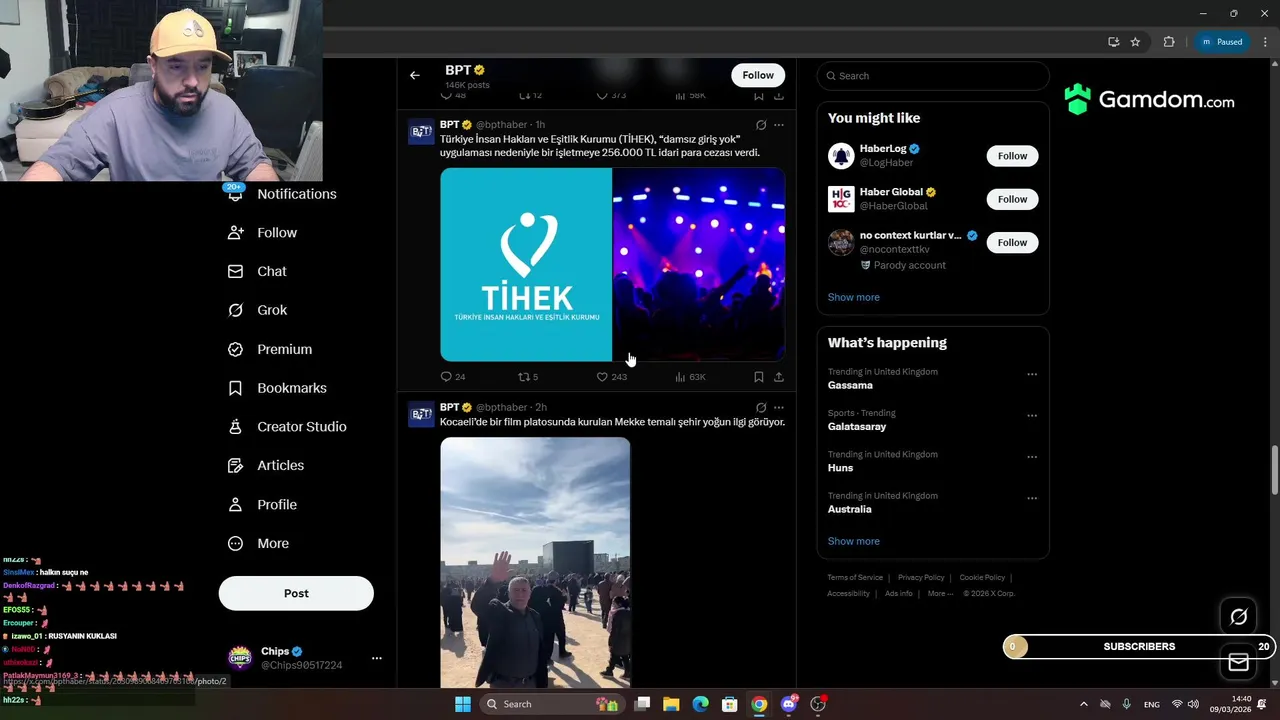
Task: Like the TİHEK post
Action: tap(612, 377)
